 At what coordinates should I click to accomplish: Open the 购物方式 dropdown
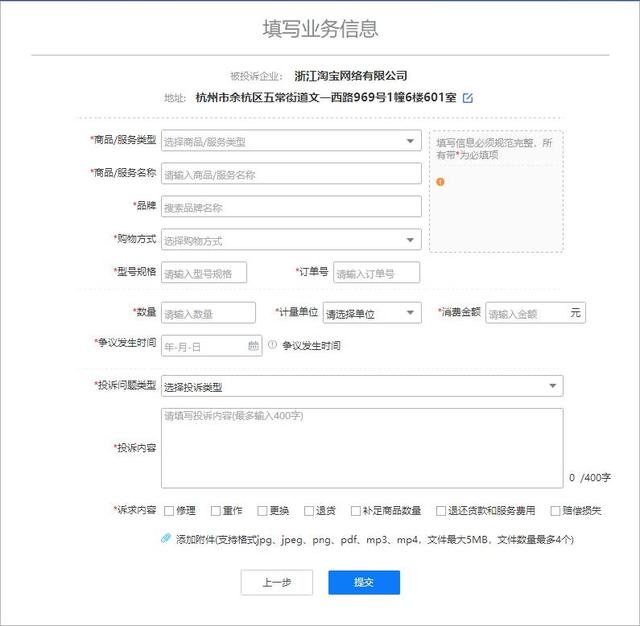coord(291,240)
